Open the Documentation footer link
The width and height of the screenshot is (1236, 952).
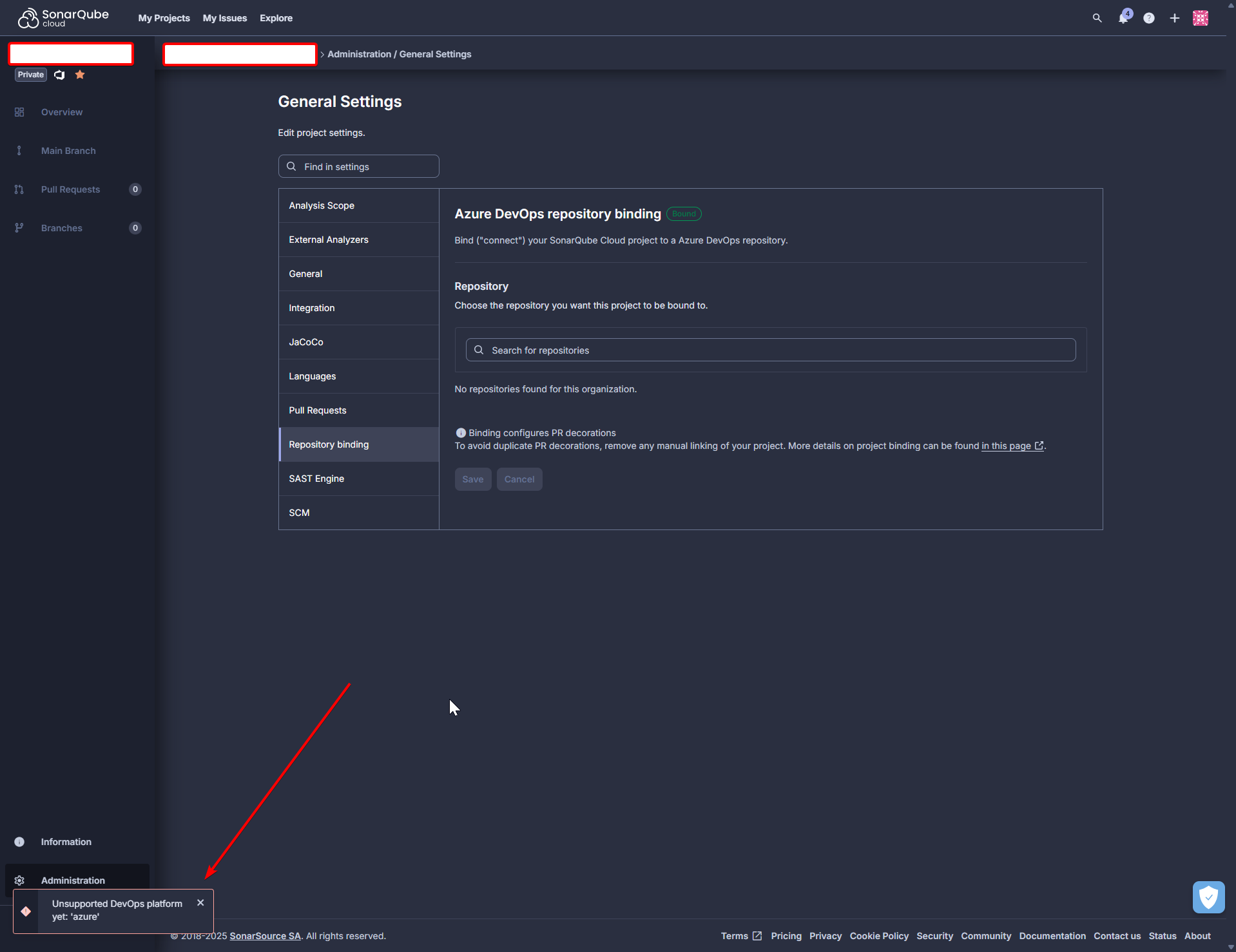click(x=1052, y=936)
